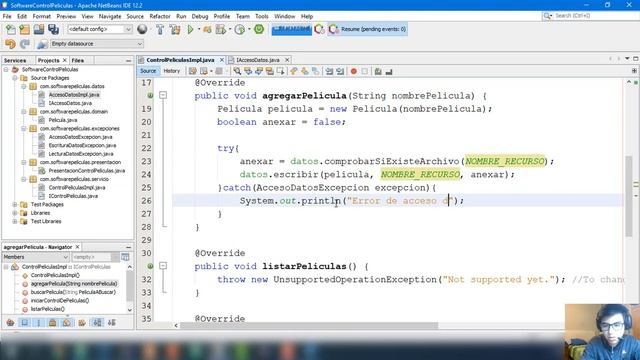Click the Source view button

pyautogui.click(x=148, y=71)
